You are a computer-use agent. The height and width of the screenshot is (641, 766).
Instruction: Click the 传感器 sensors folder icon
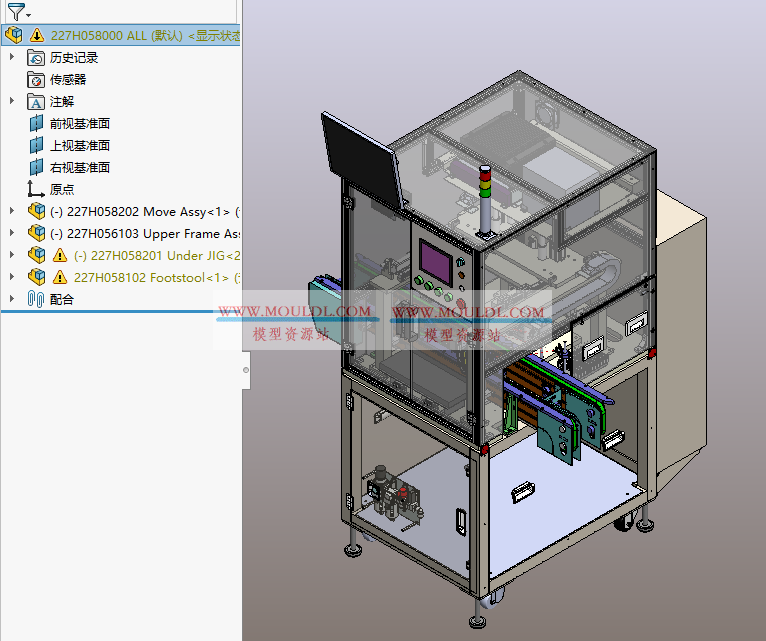36,80
